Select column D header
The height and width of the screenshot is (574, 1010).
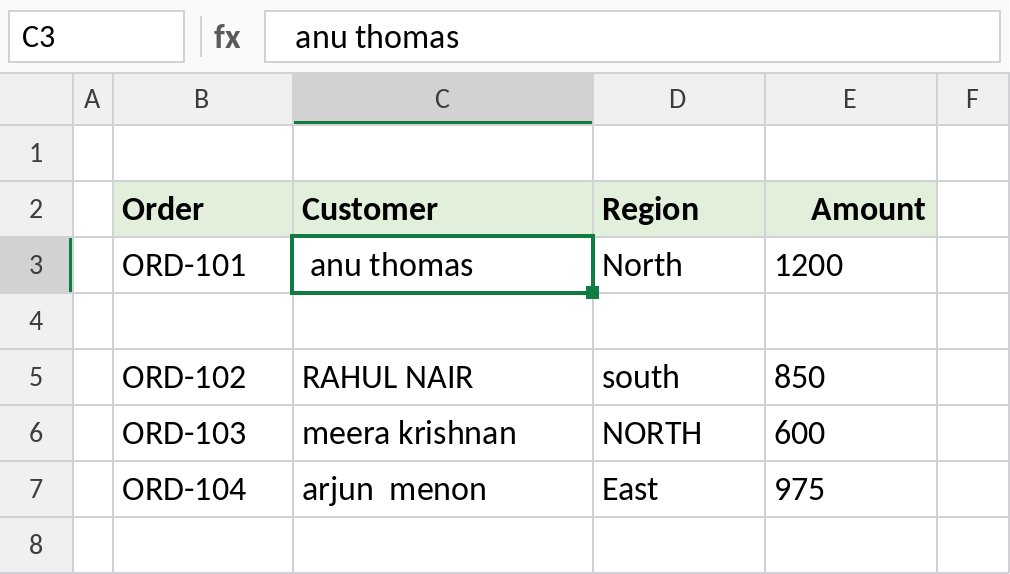point(679,99)
